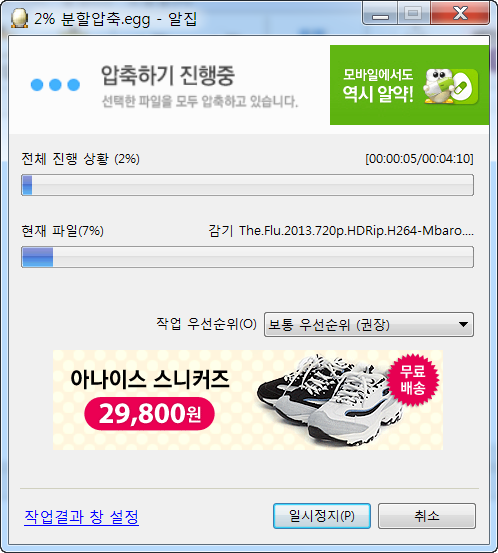Click the current file progress bar (7%)
The image size is (498, 553).
247,257
